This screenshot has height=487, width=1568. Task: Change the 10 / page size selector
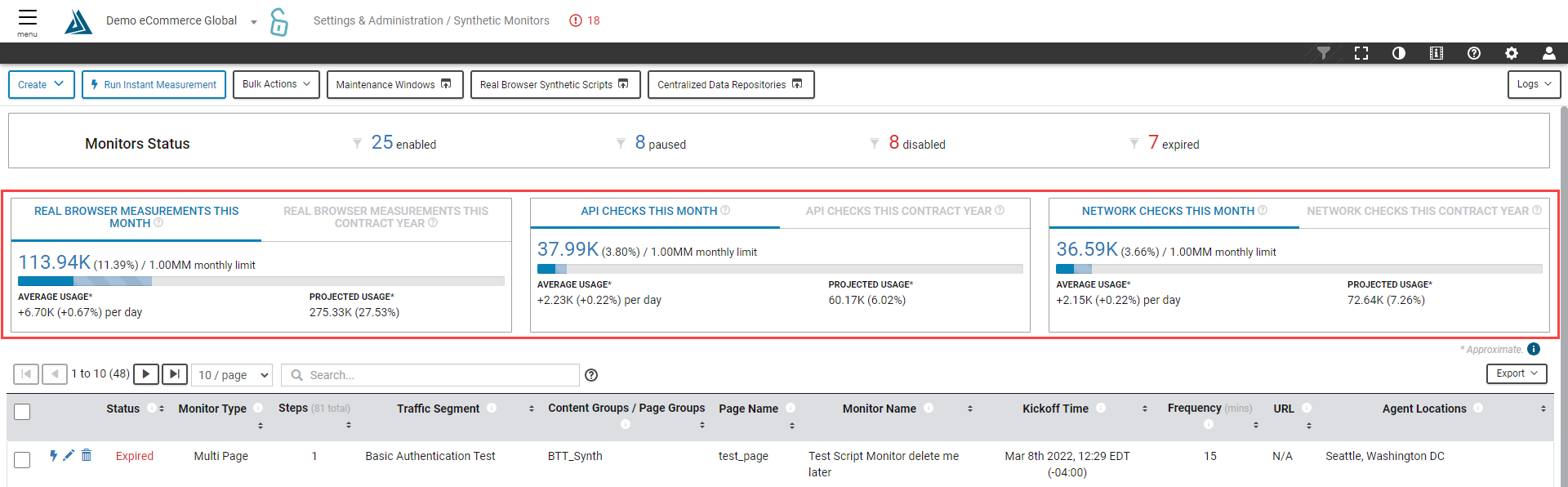pyautogui.click(x=232, y=375)
